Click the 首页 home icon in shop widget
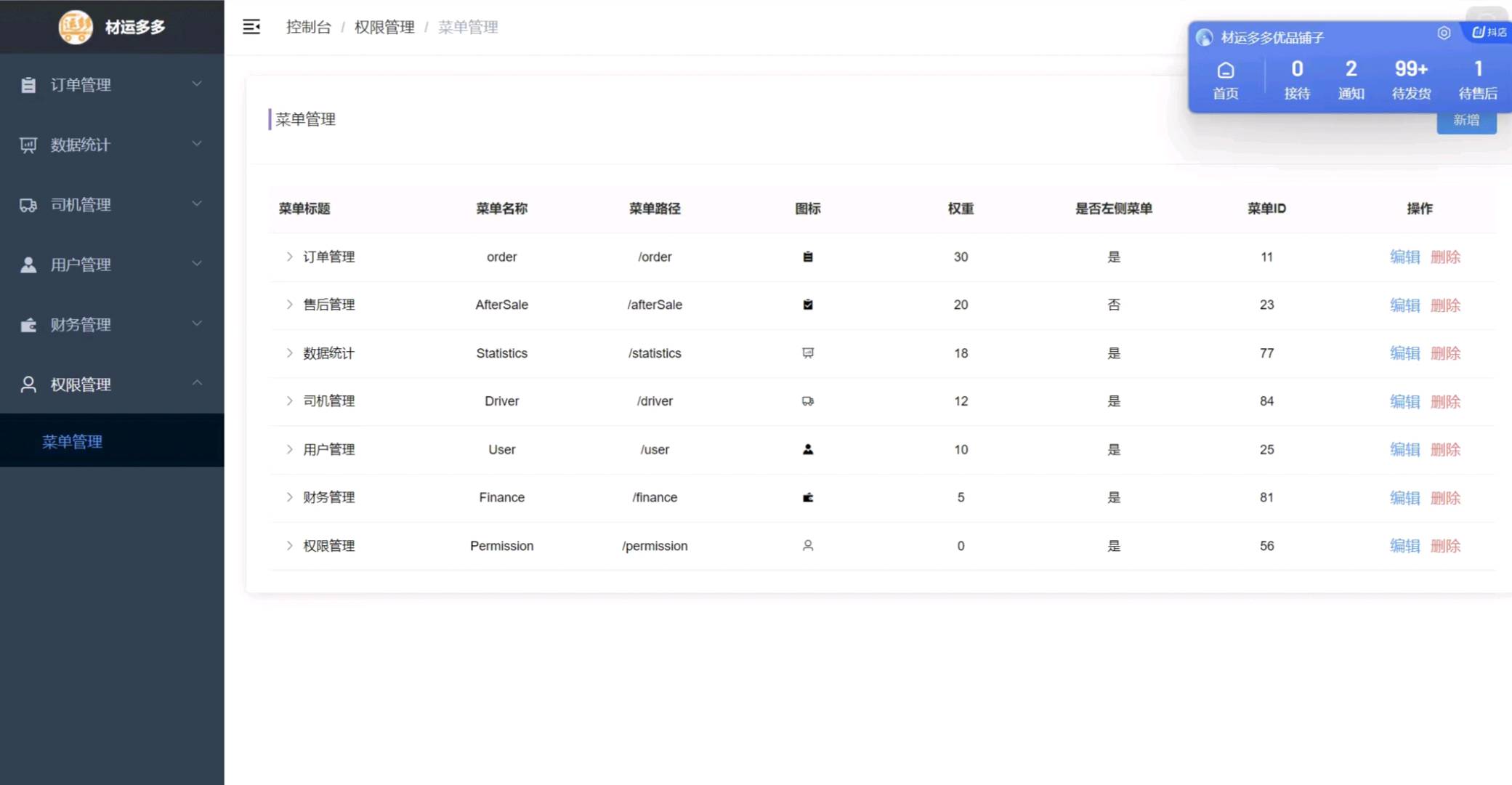 1226,71
